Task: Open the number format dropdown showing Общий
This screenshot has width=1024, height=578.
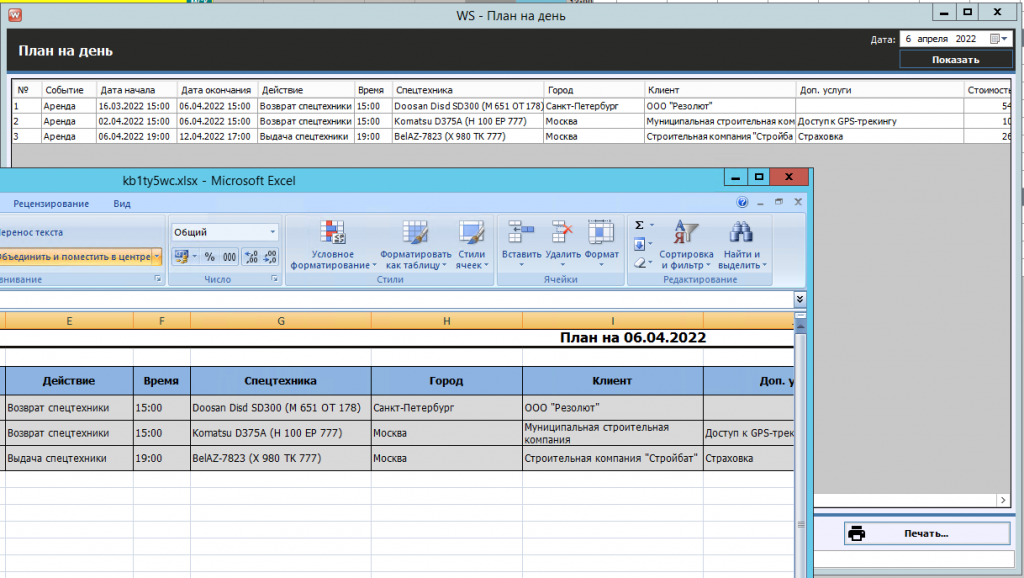Action: point(272,232)
